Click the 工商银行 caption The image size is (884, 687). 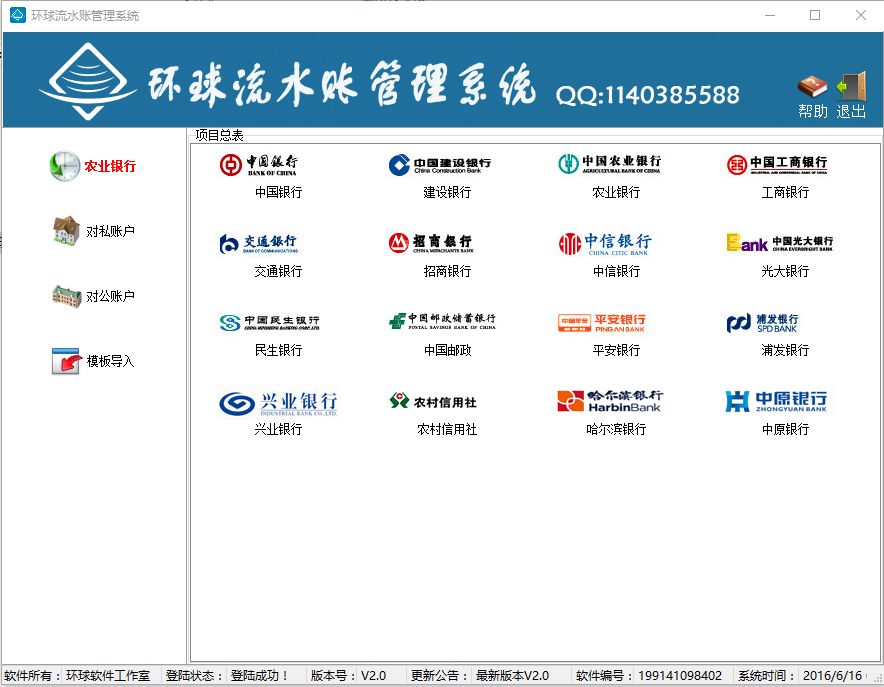(785, 192)
